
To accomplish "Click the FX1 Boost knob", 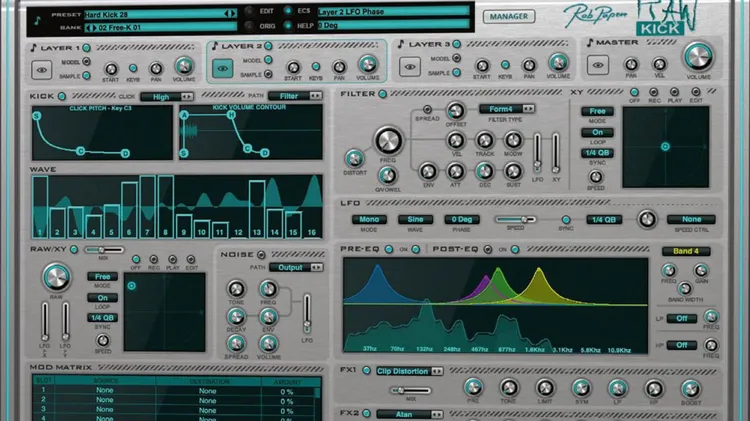I will (x=690, y=389).
